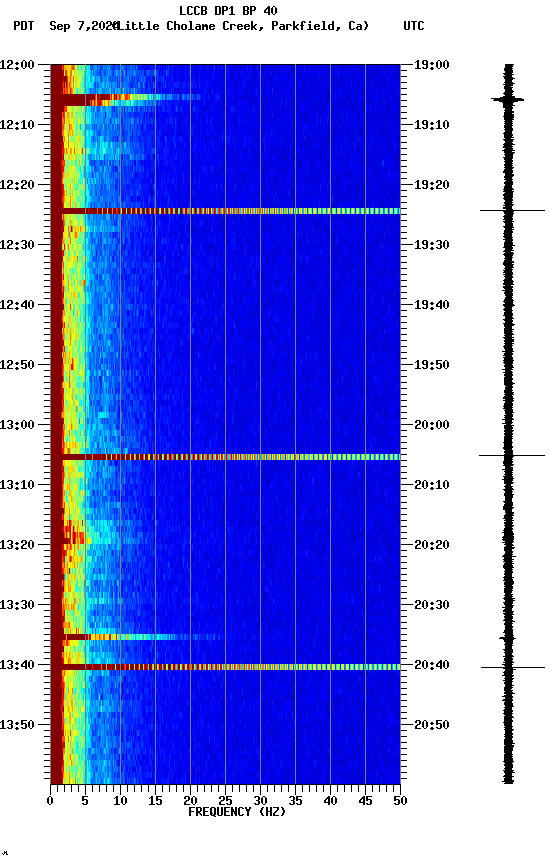Click the 12:20 PDT time label
552x864 pixels.
[17, 185]
